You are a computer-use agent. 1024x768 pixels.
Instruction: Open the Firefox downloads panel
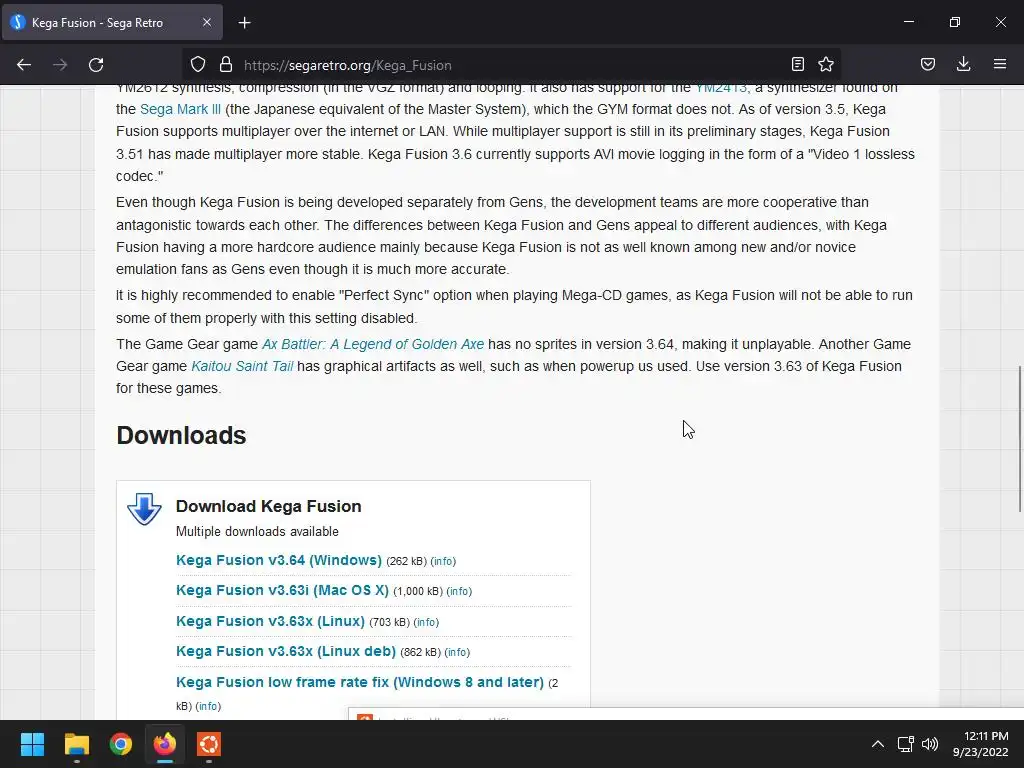pyautogui.click(x=963, y=64)
